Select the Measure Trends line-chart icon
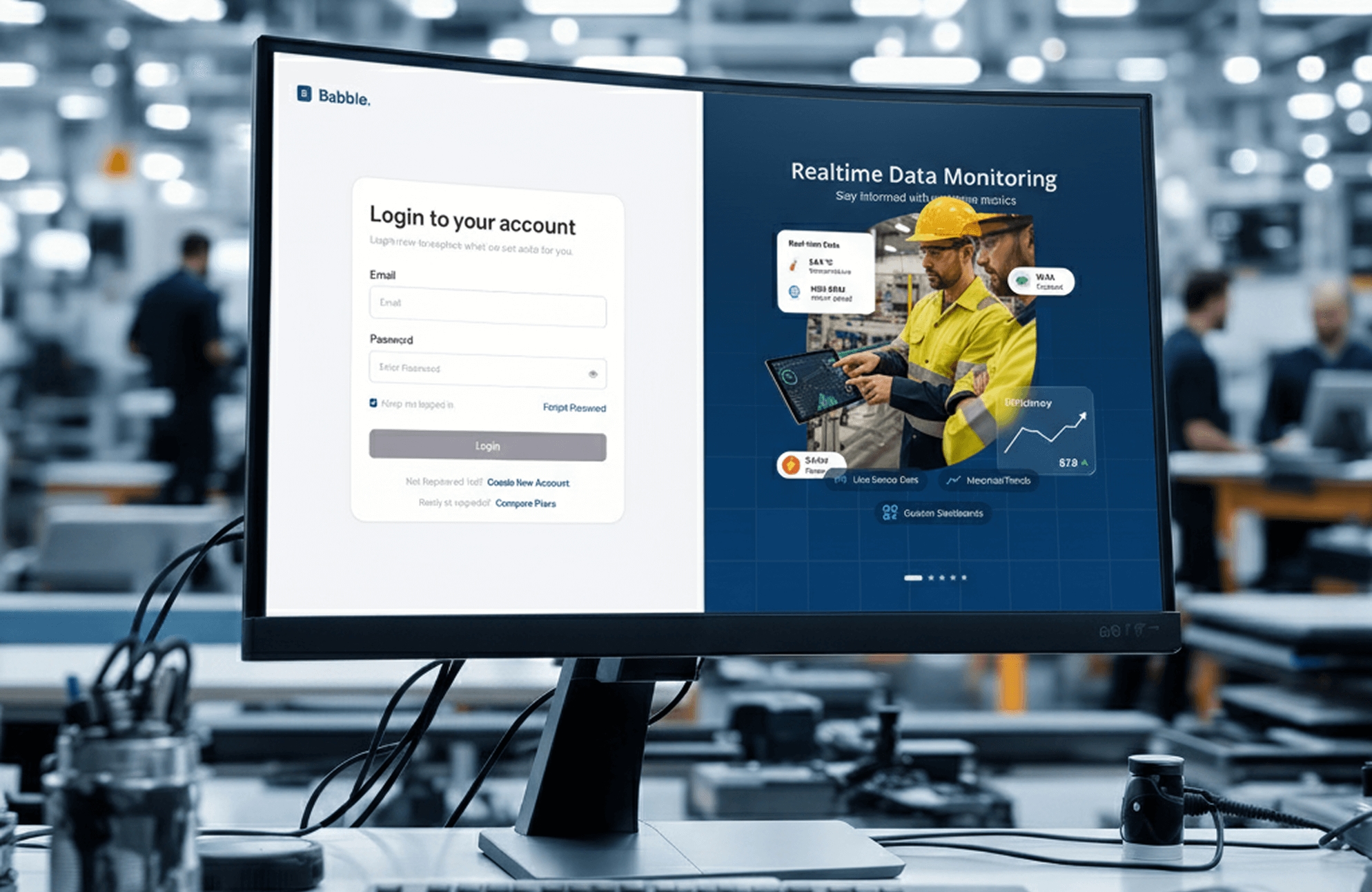Screen dimensions: 1372x892 (x=954, y=481)
